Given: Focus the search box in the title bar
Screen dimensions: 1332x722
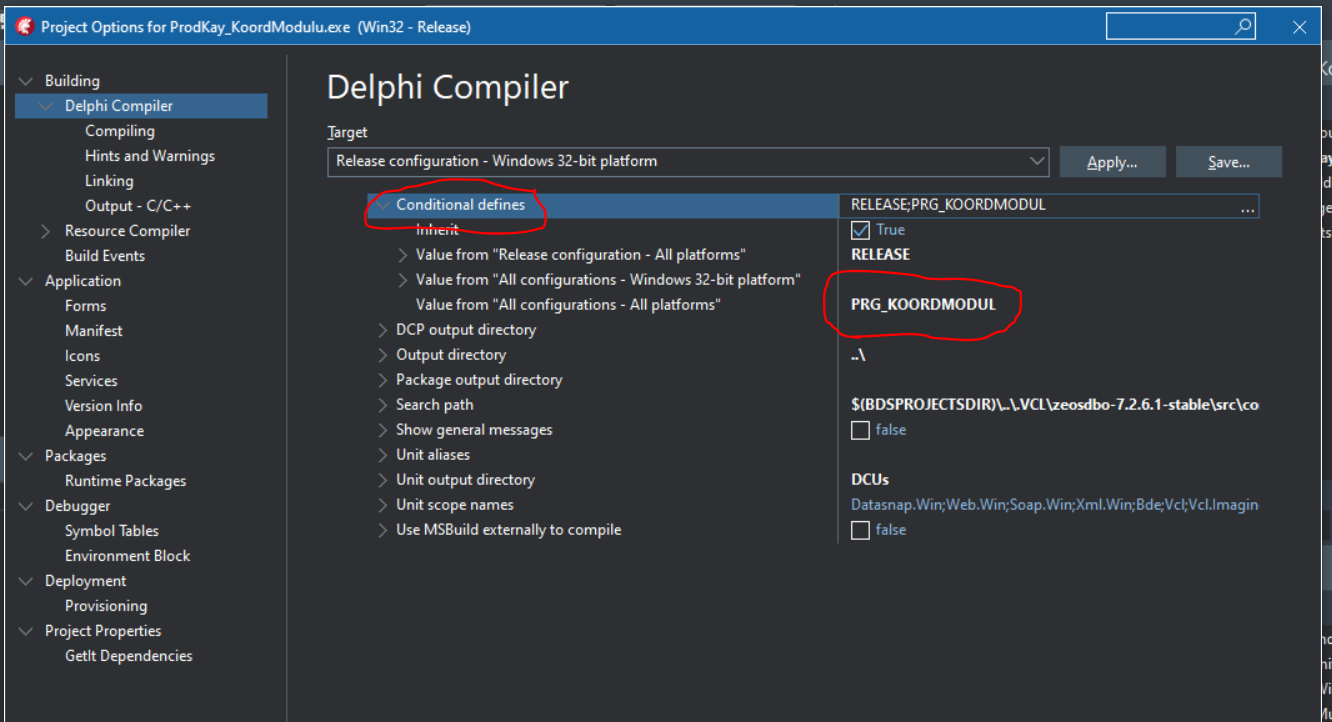Looking at the screenshot, I should pos(1180,27).
